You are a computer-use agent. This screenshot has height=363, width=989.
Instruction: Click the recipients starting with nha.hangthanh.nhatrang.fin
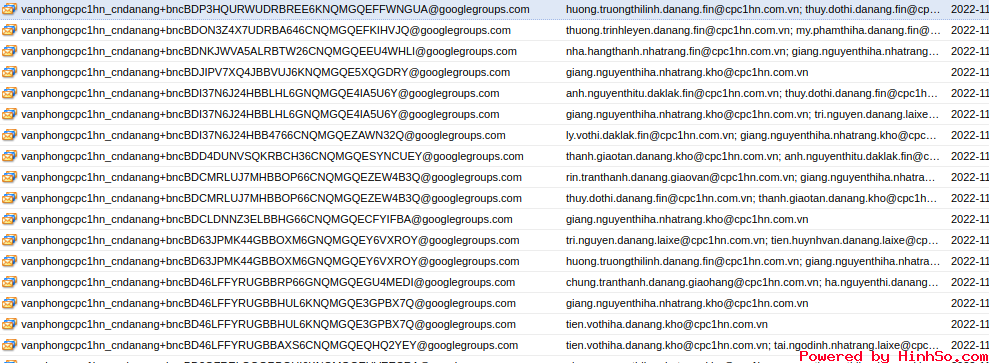pyautogui.click(x=752, y=51)
